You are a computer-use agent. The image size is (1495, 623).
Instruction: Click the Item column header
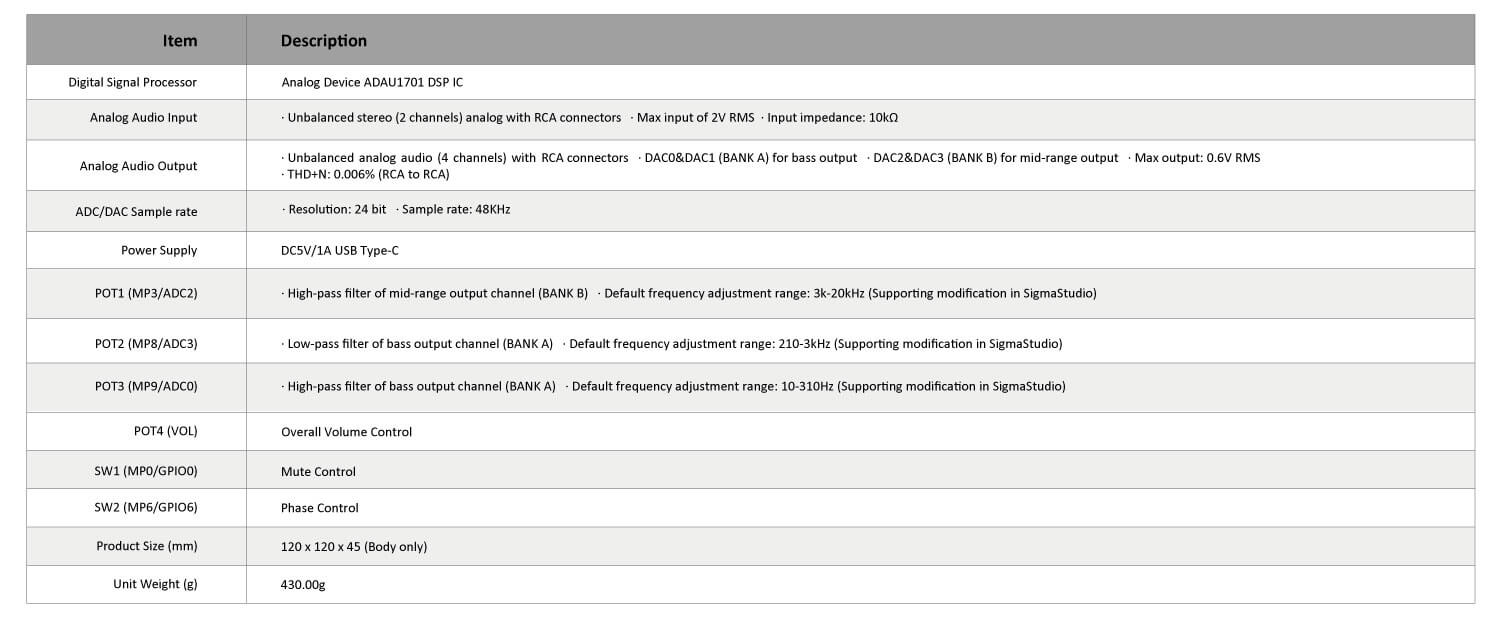180,41
